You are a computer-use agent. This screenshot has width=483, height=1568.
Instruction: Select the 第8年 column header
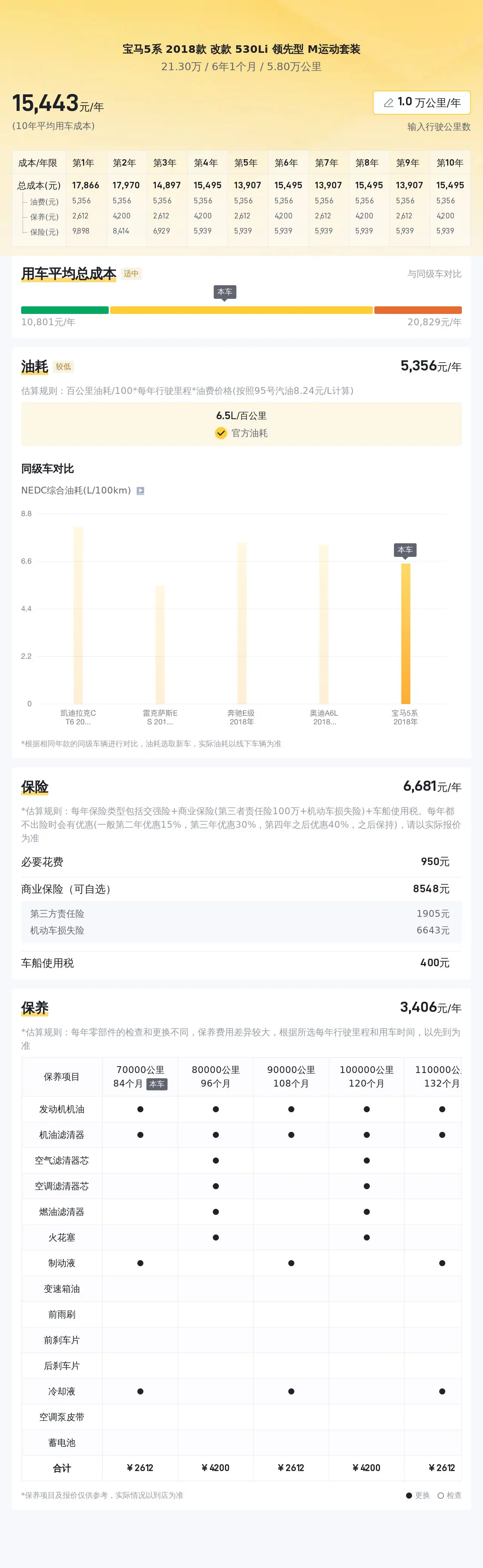367,163
